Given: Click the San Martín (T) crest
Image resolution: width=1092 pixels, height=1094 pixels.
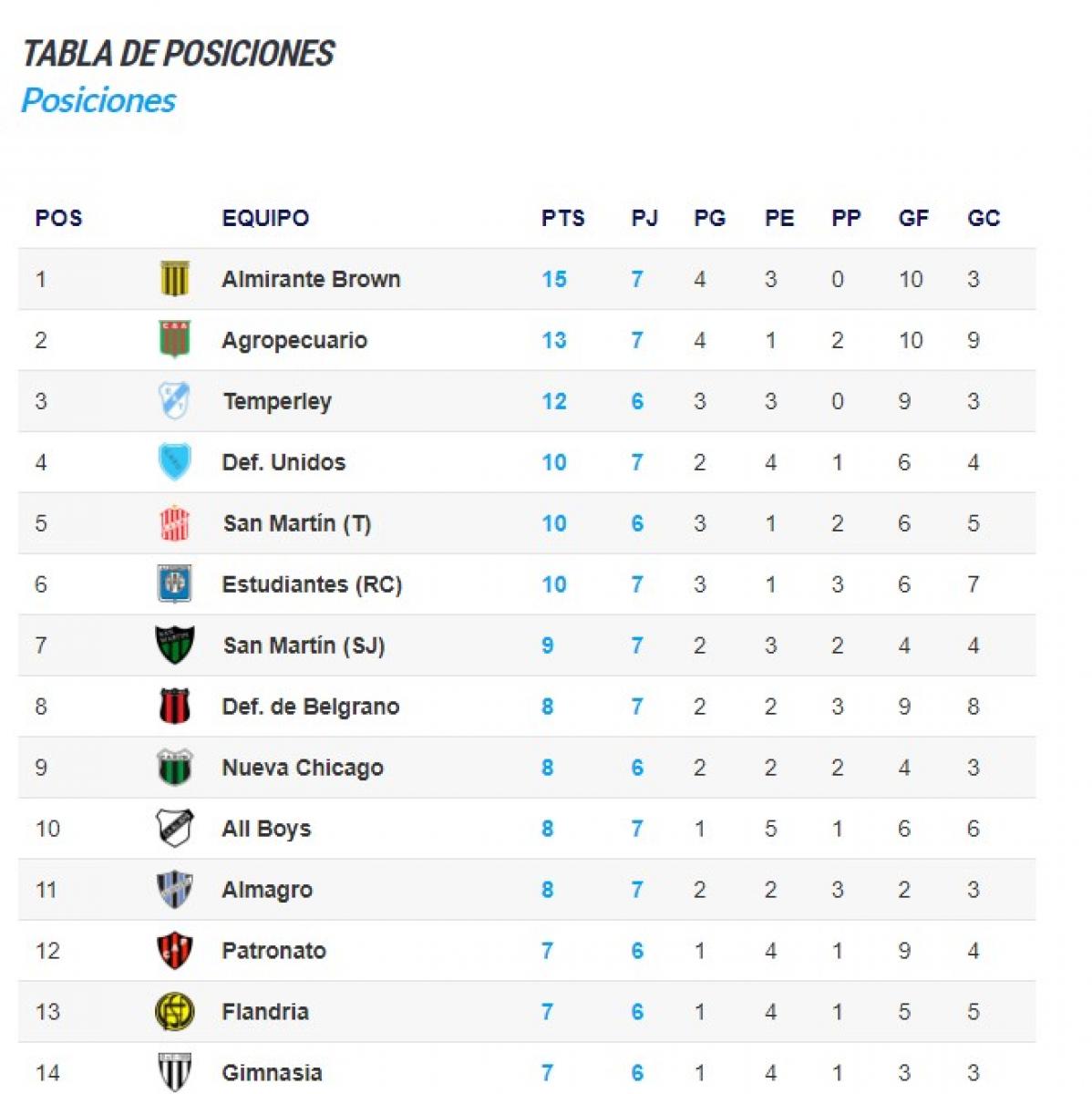Looking at the screenshot, I should [x=174, y=523].
